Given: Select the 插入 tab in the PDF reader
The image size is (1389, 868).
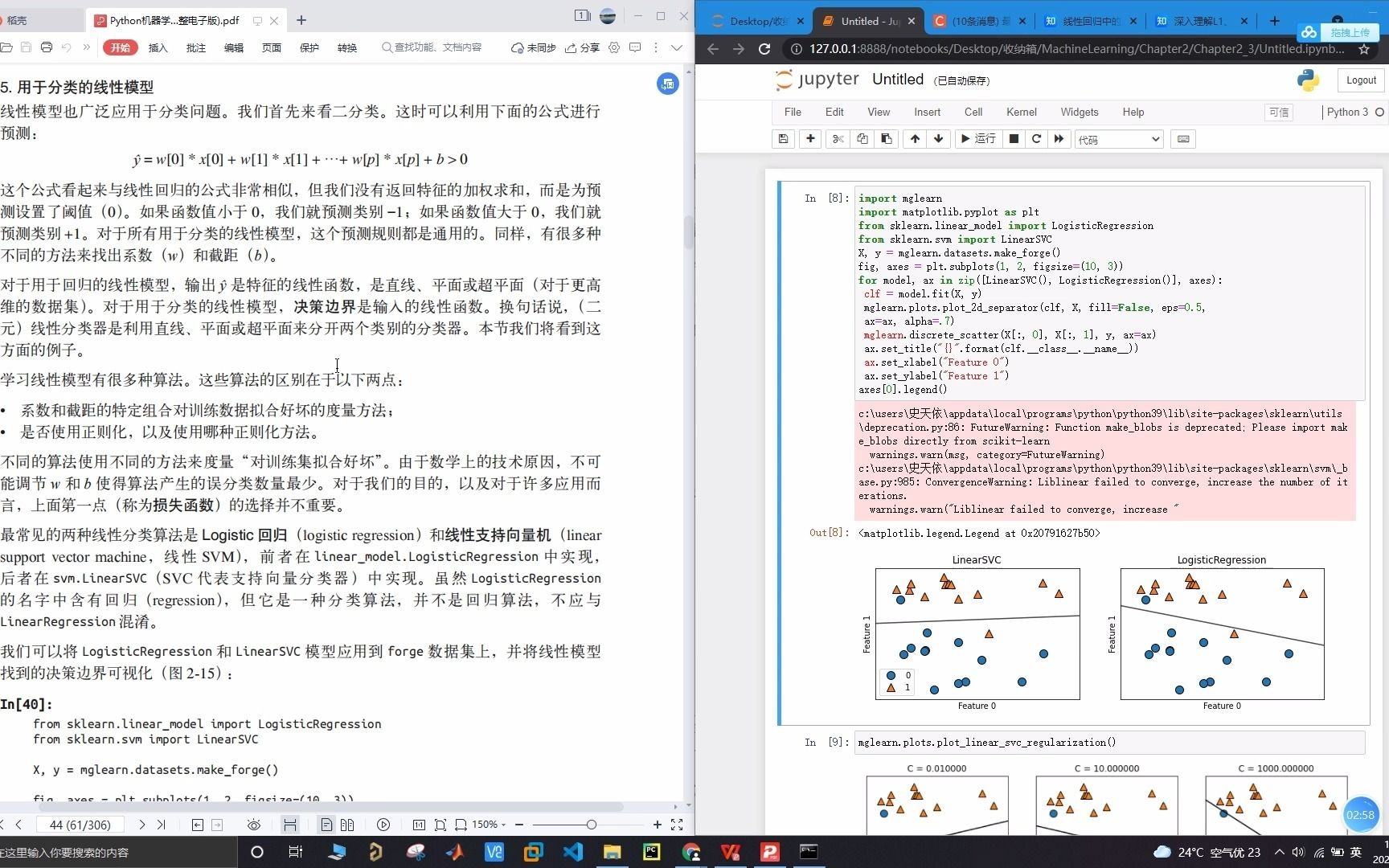Looking at the screenshot, I should 158,47.
